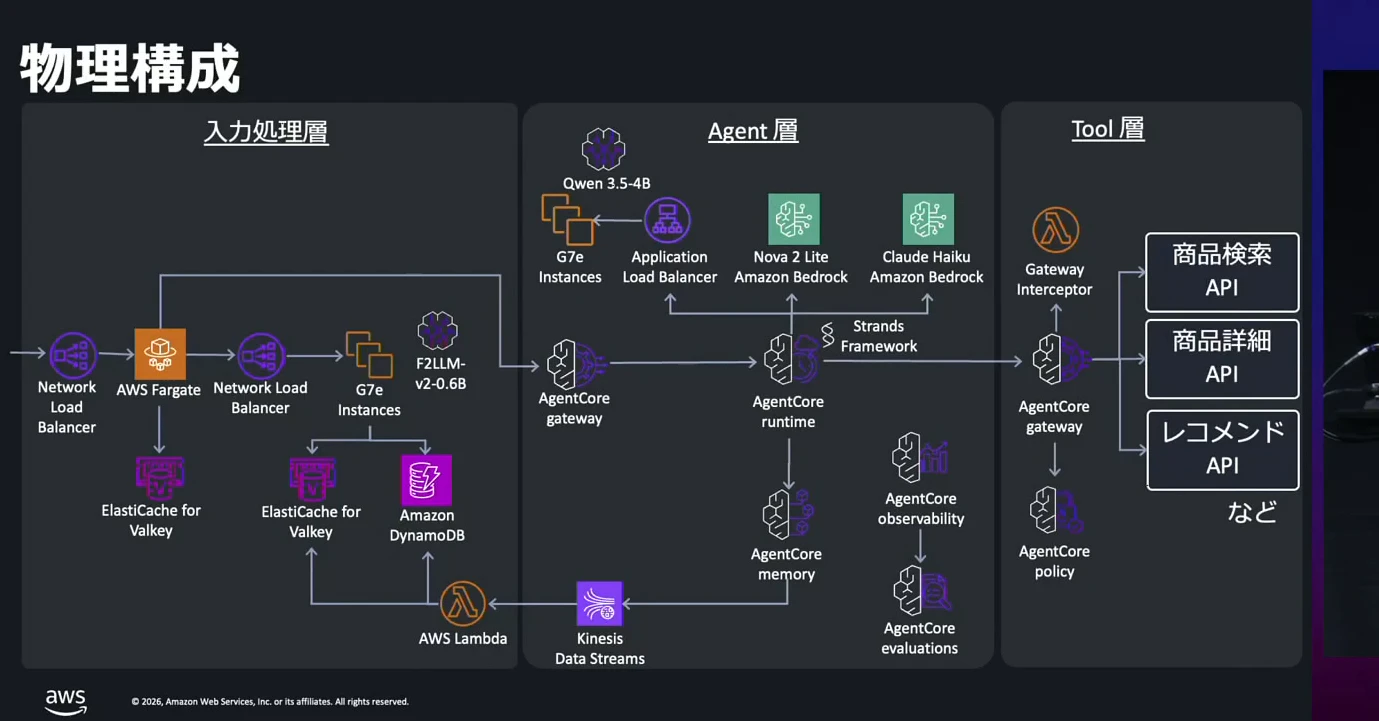Select the AgentCore observability icon

click(x=920, y=458)
